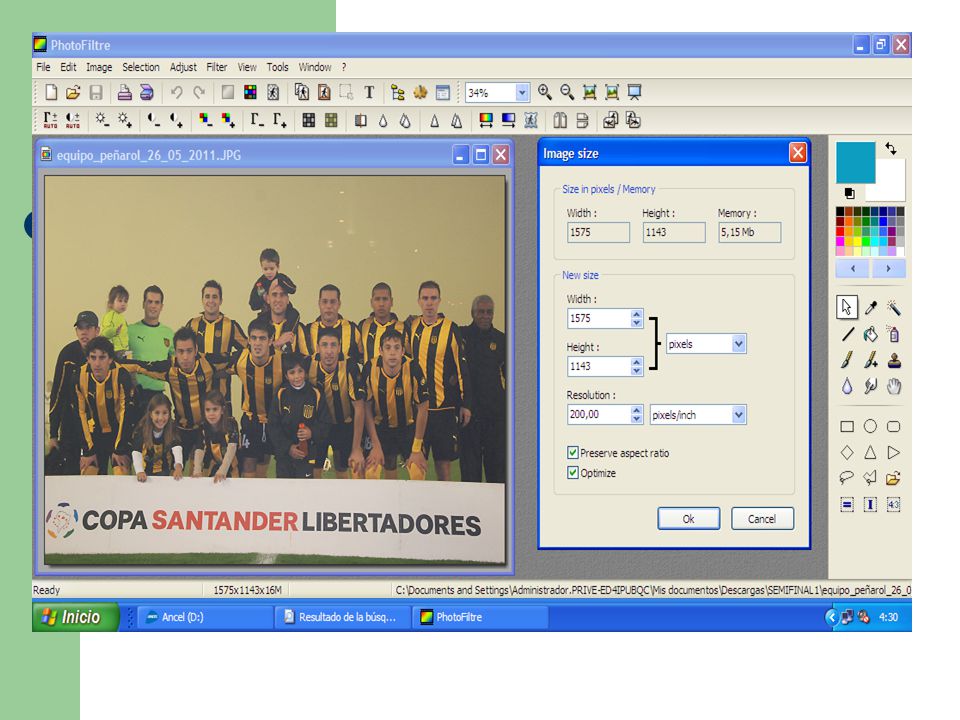Open the Edit menu
This screenshot has height=720, width=960.
click(x=68, y=67)
